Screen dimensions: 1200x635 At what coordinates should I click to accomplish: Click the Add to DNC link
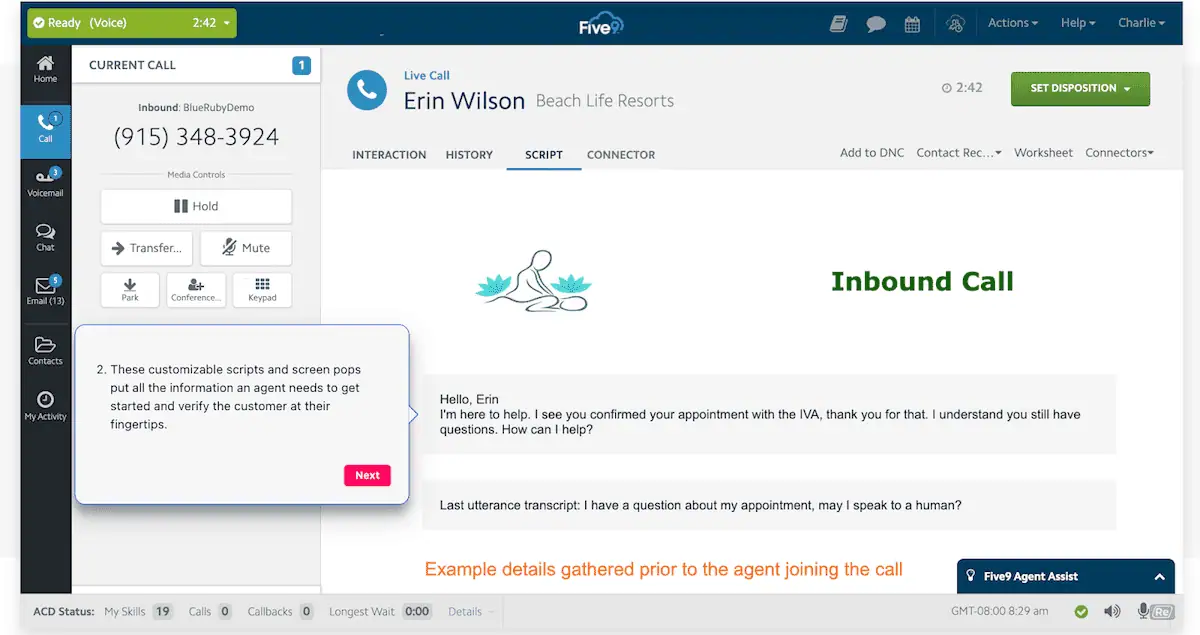[871, 153]
